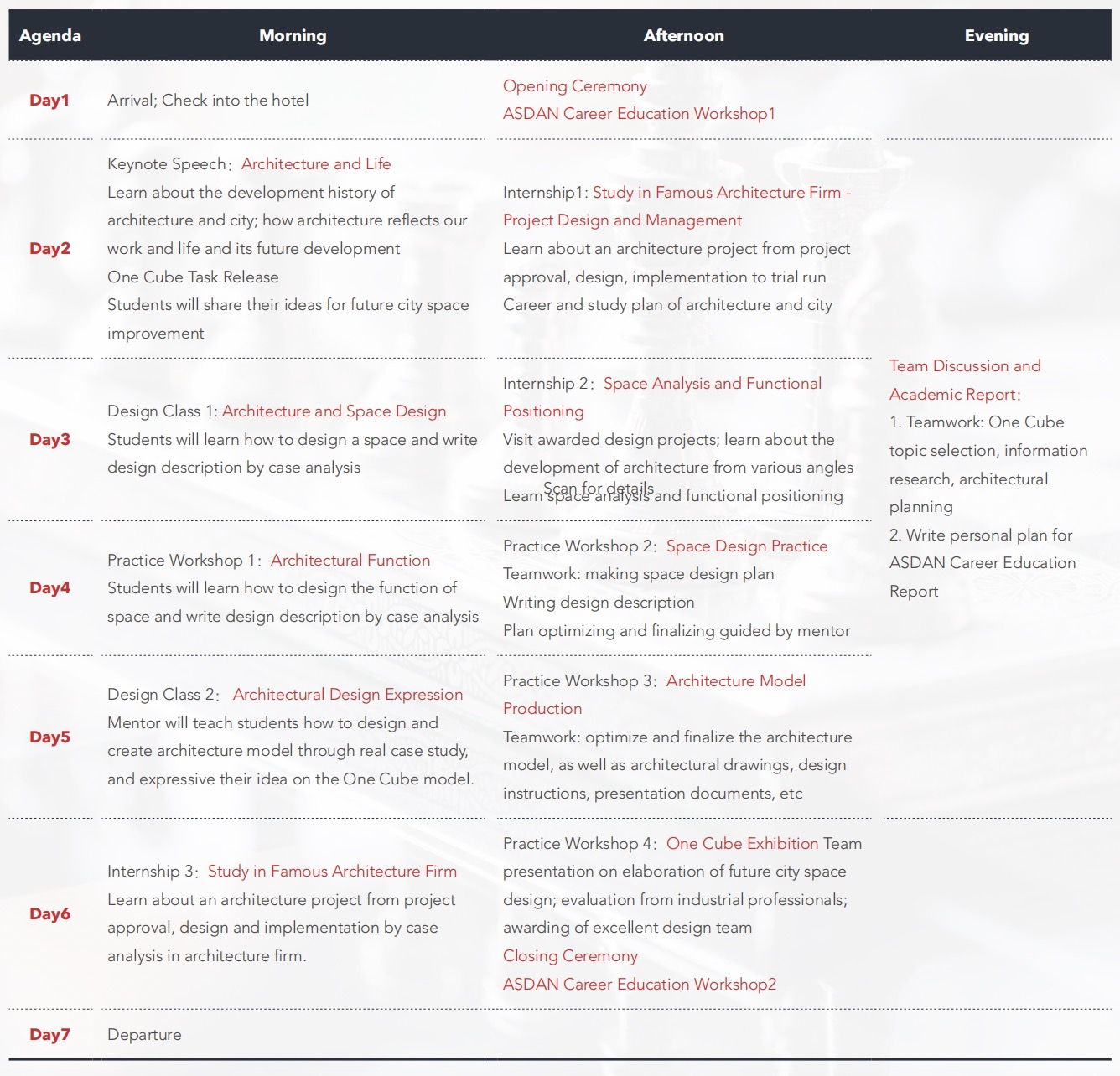Click the Morning column header
This screenshot has height=1076, width=1120.
pyautogui.click(x=293, y=35)
